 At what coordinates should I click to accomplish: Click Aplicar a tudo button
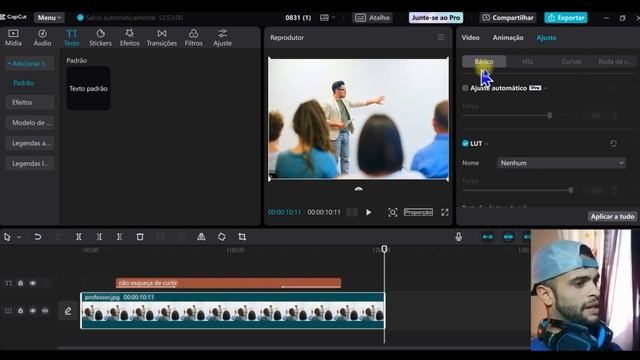click(x=612, y=216)
